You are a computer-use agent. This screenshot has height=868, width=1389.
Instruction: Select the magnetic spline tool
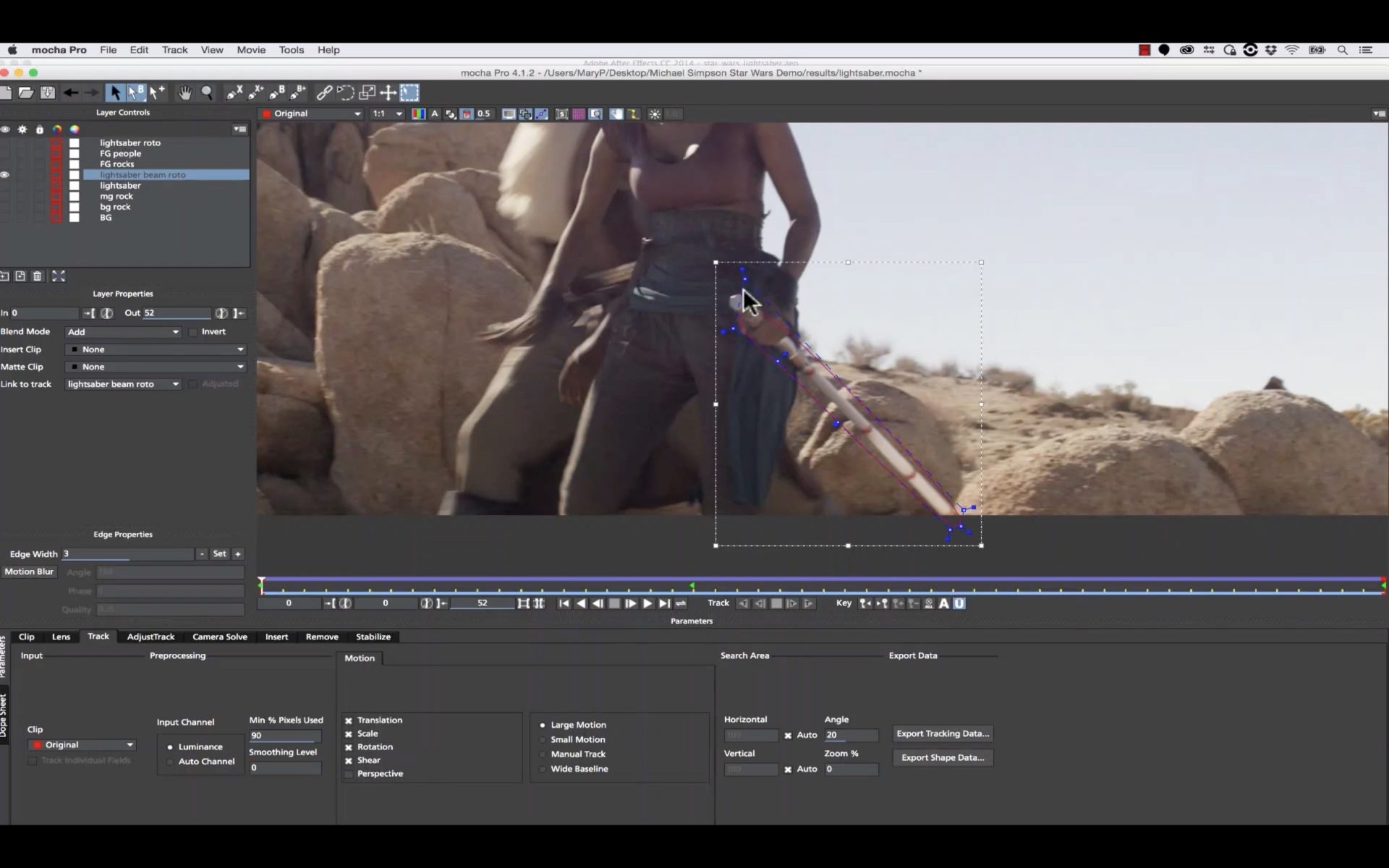pos(345,92)
